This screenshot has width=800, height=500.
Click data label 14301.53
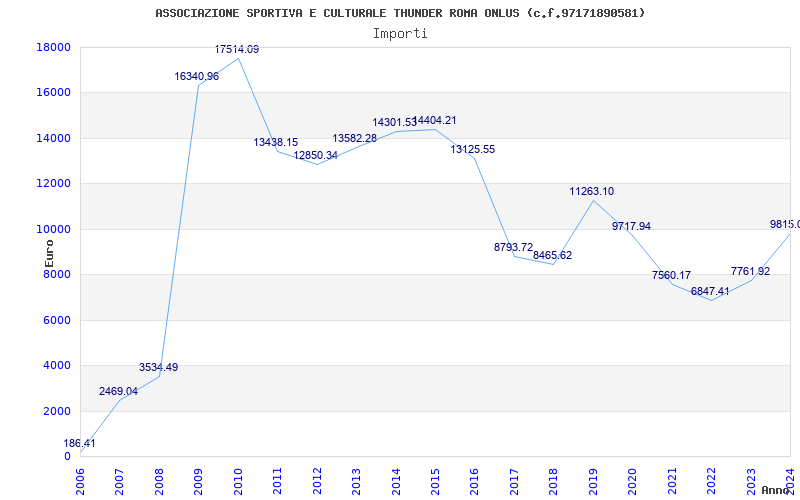point(394,122)
